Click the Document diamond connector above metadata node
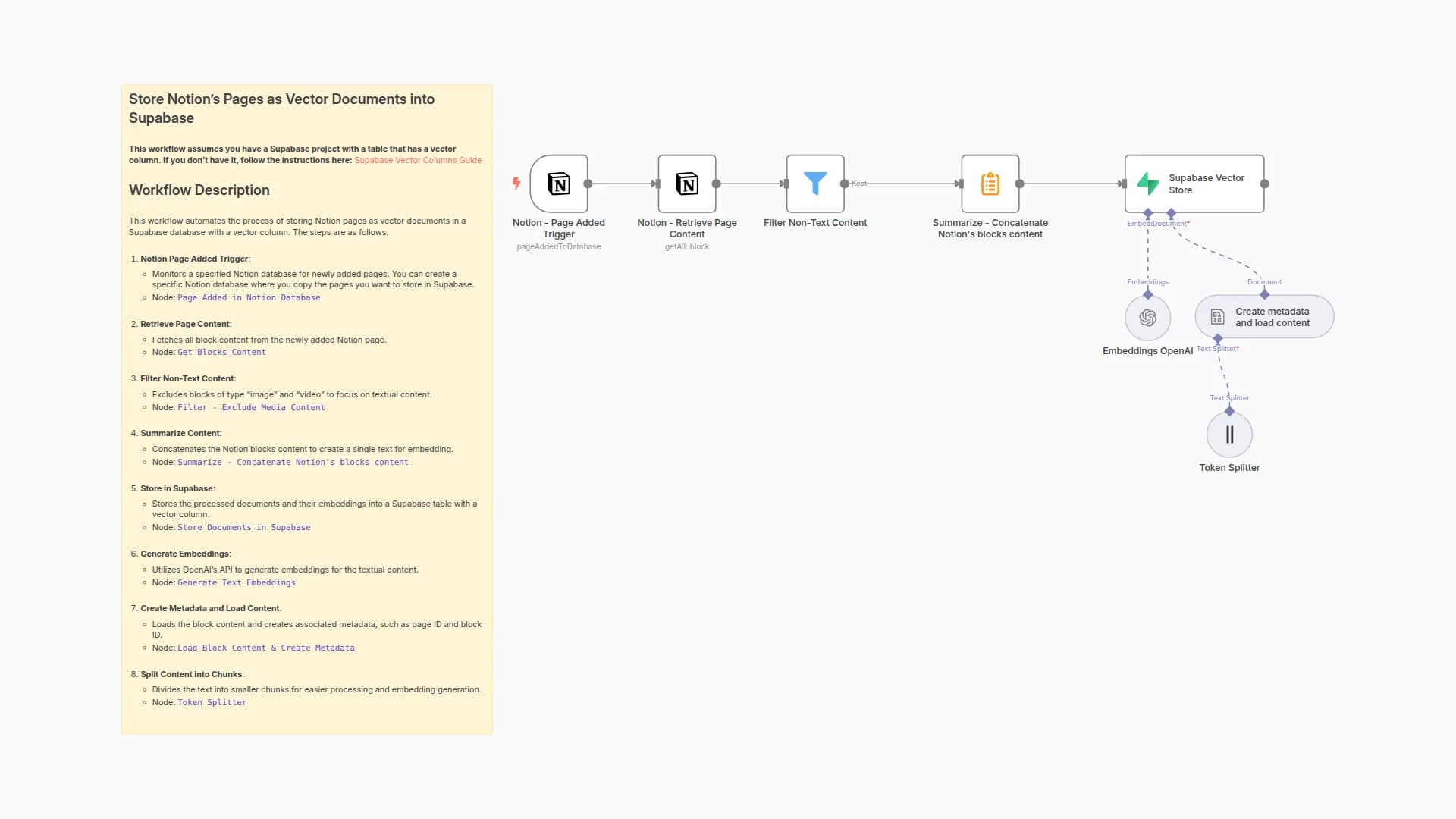1456x819 pixels. coord(1264,294)
